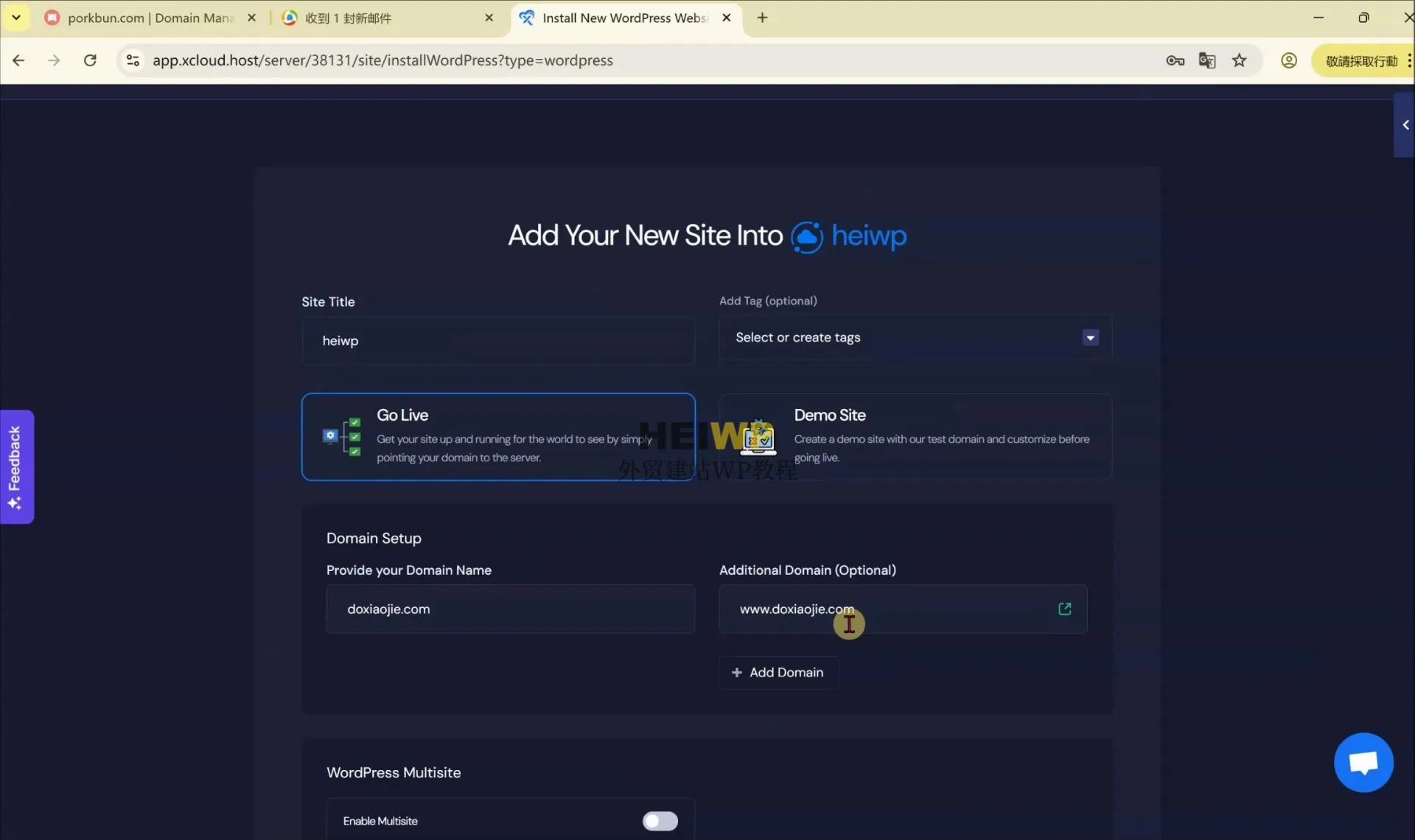Select the Demo Site option card
The width and height of the screenshot is (1415, 840).
point(915,436)
